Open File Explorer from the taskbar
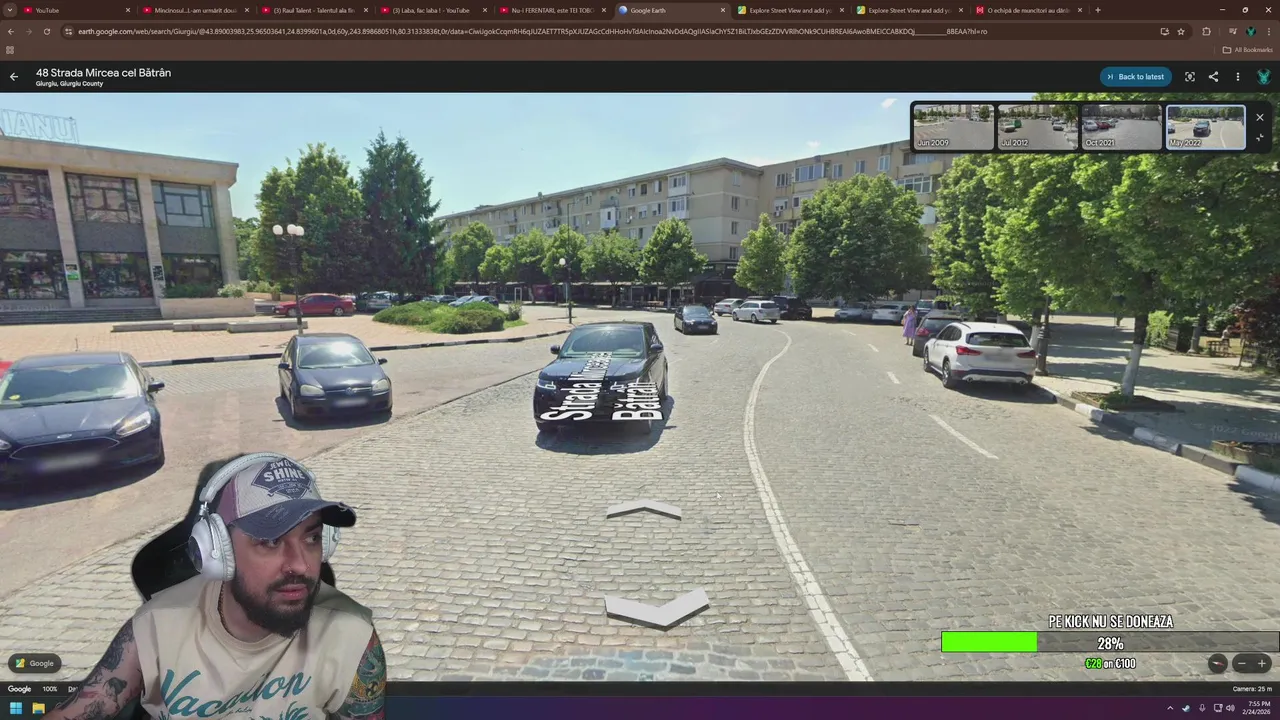1280x720 pixels. click(x=38, y=708)
